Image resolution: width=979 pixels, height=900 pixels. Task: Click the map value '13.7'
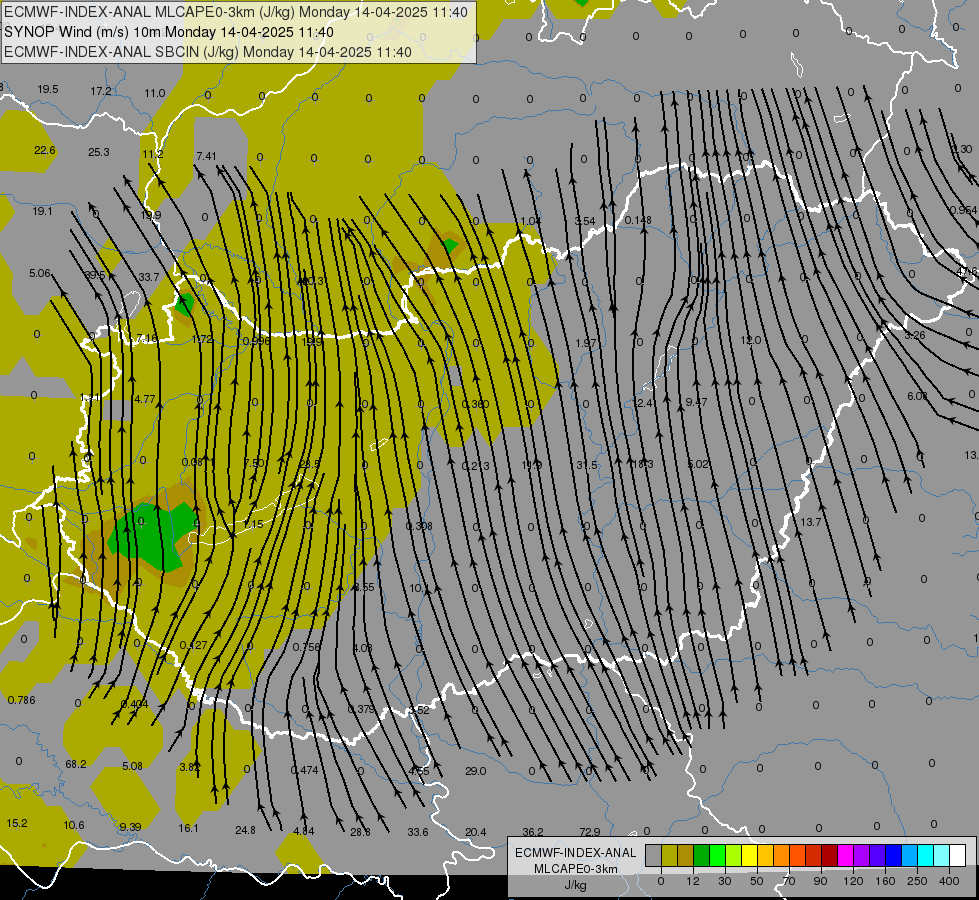tap(810, 522)
